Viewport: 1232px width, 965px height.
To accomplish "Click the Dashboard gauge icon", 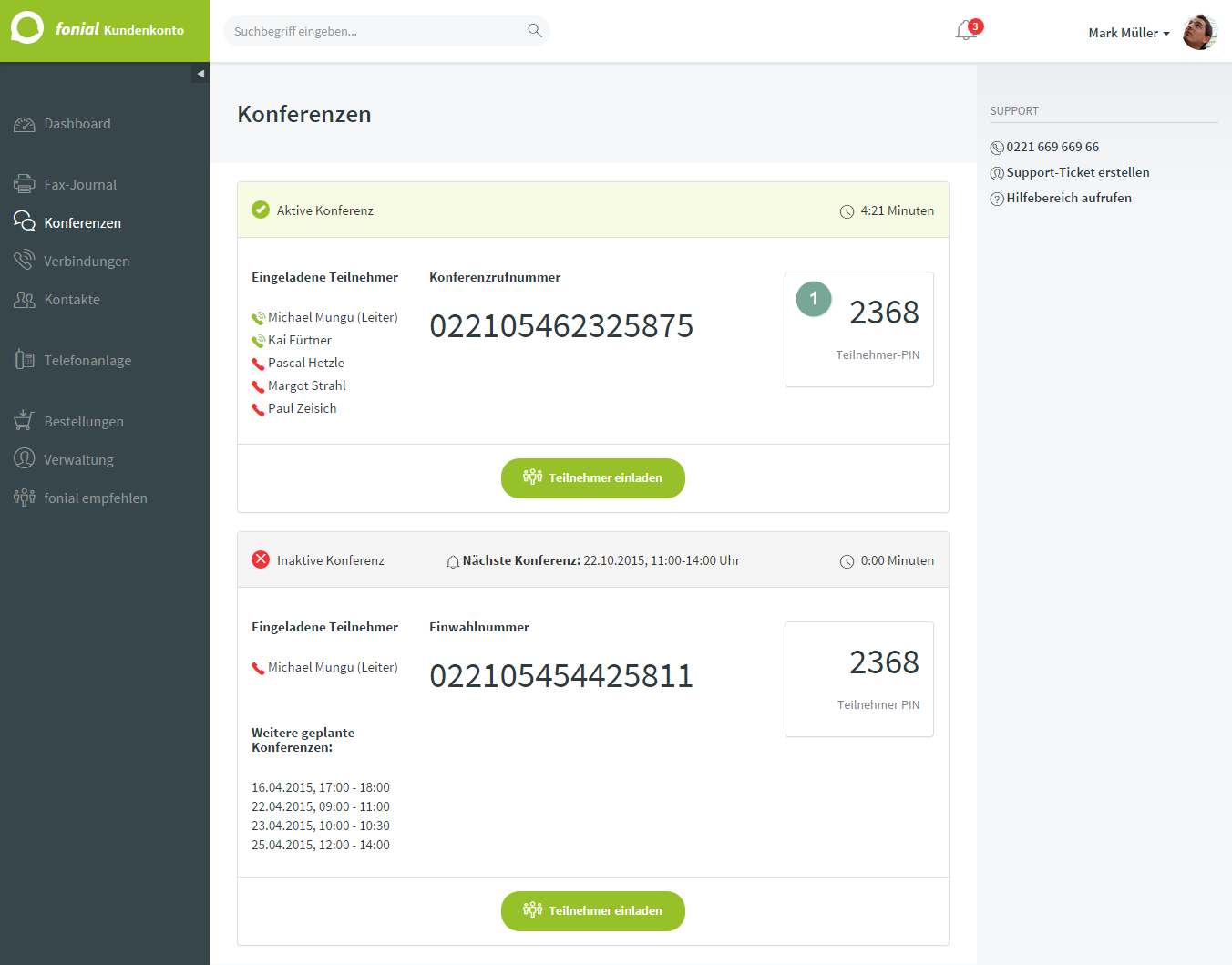I will point(25,124).
